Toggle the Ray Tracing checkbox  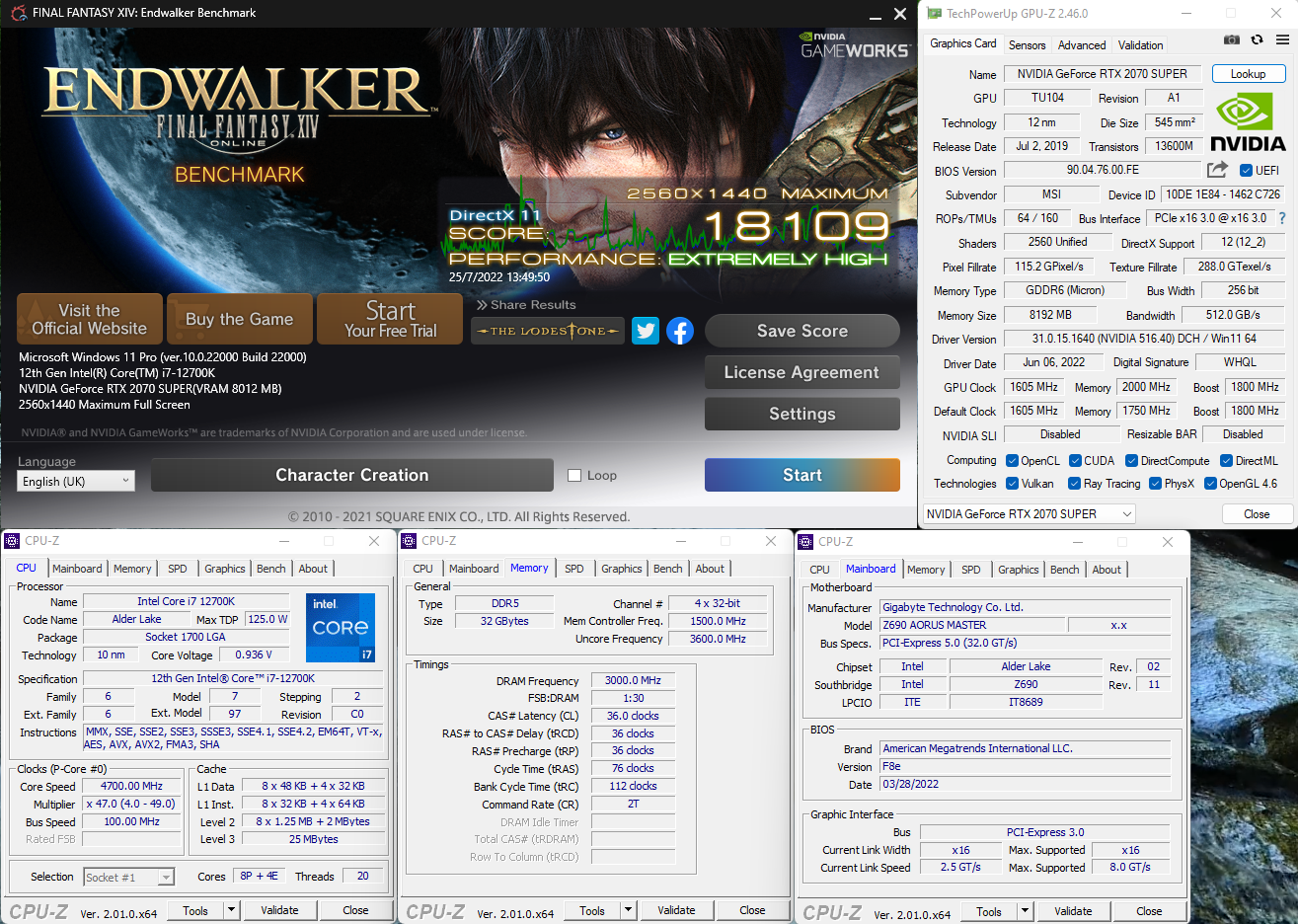tap(1074, 484)
